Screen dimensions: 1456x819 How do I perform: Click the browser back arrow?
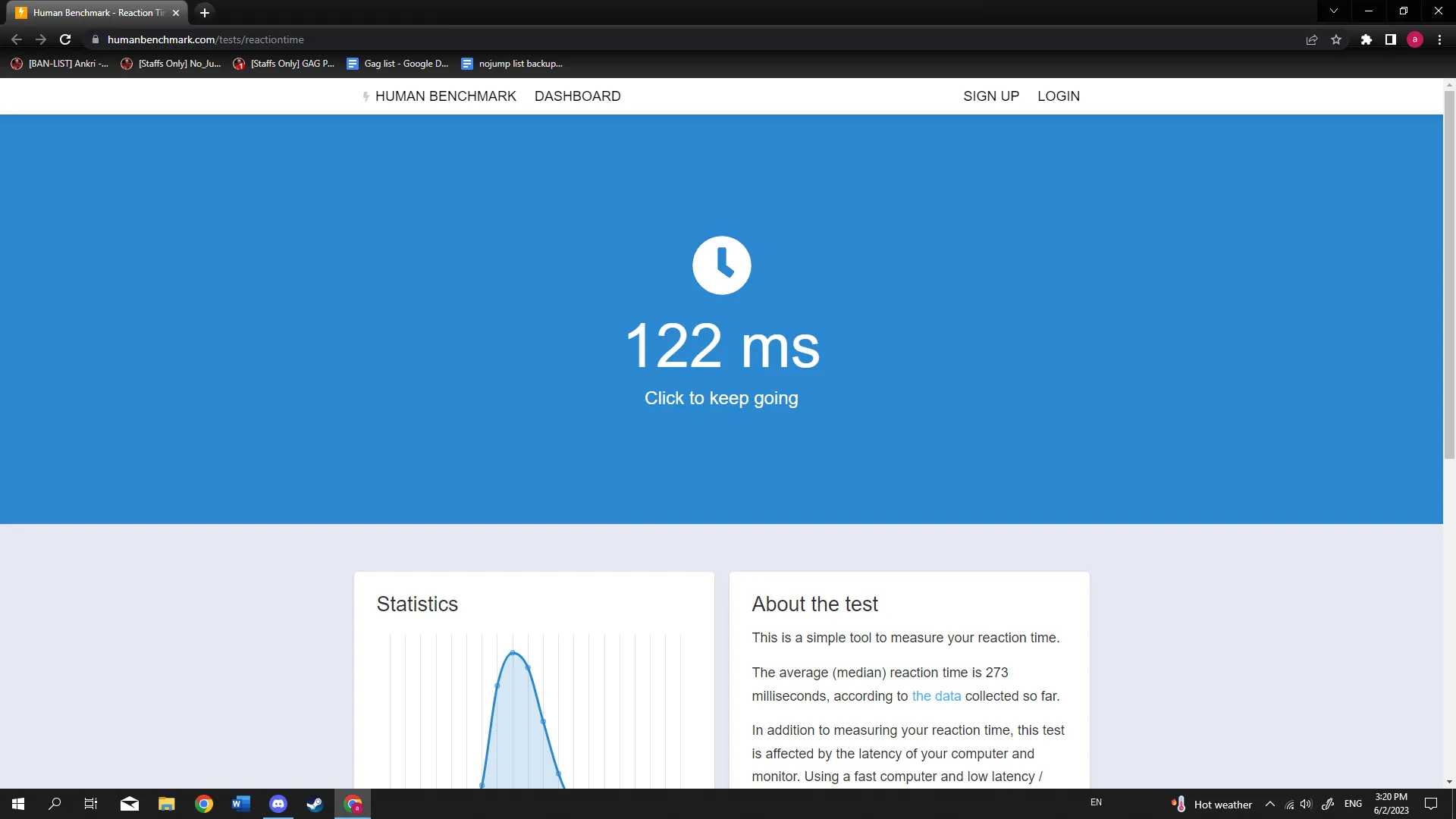coord(17,39)
